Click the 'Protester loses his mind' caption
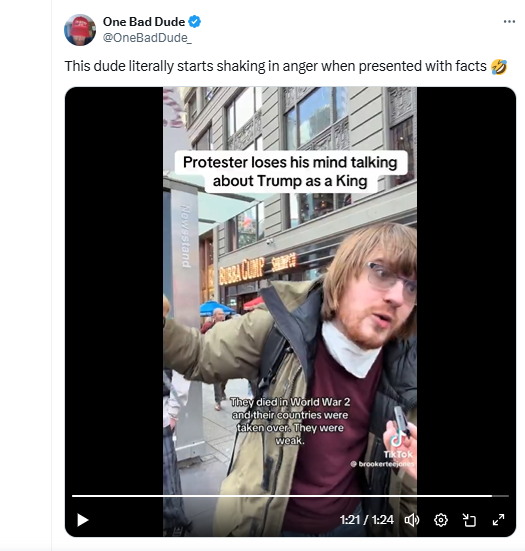525x551 pixels. click(x=290, y=171)
